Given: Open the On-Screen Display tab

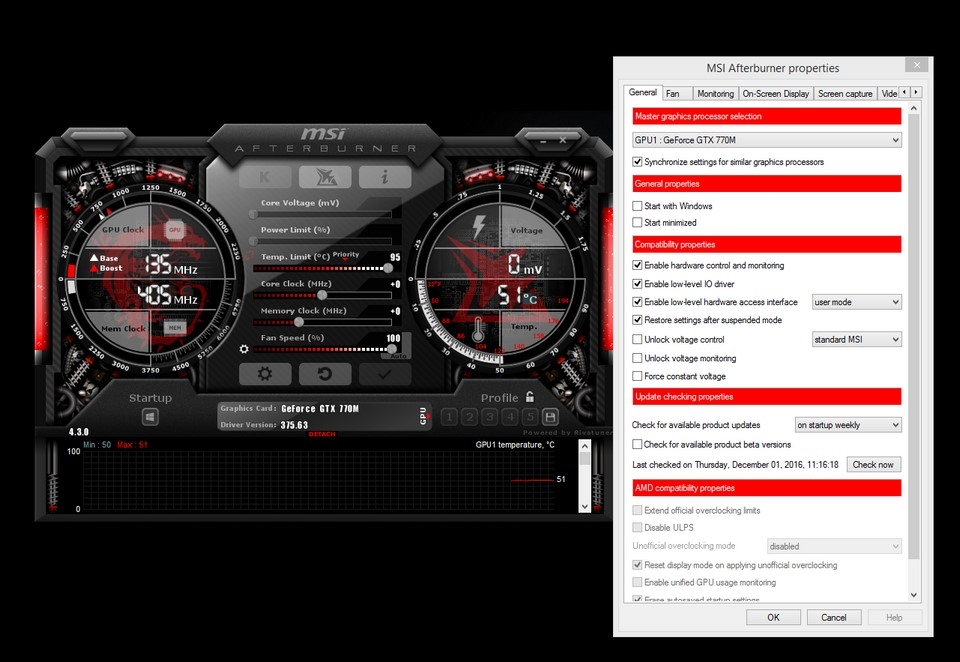Looking at the screenshot, I should (x=776, y=92).
